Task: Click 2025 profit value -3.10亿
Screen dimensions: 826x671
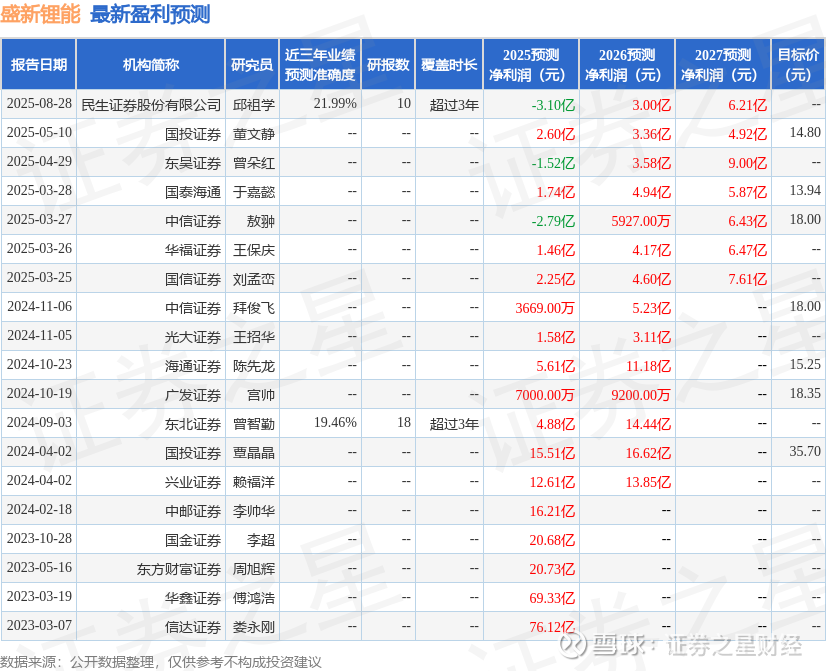Action: pos(553,105)
